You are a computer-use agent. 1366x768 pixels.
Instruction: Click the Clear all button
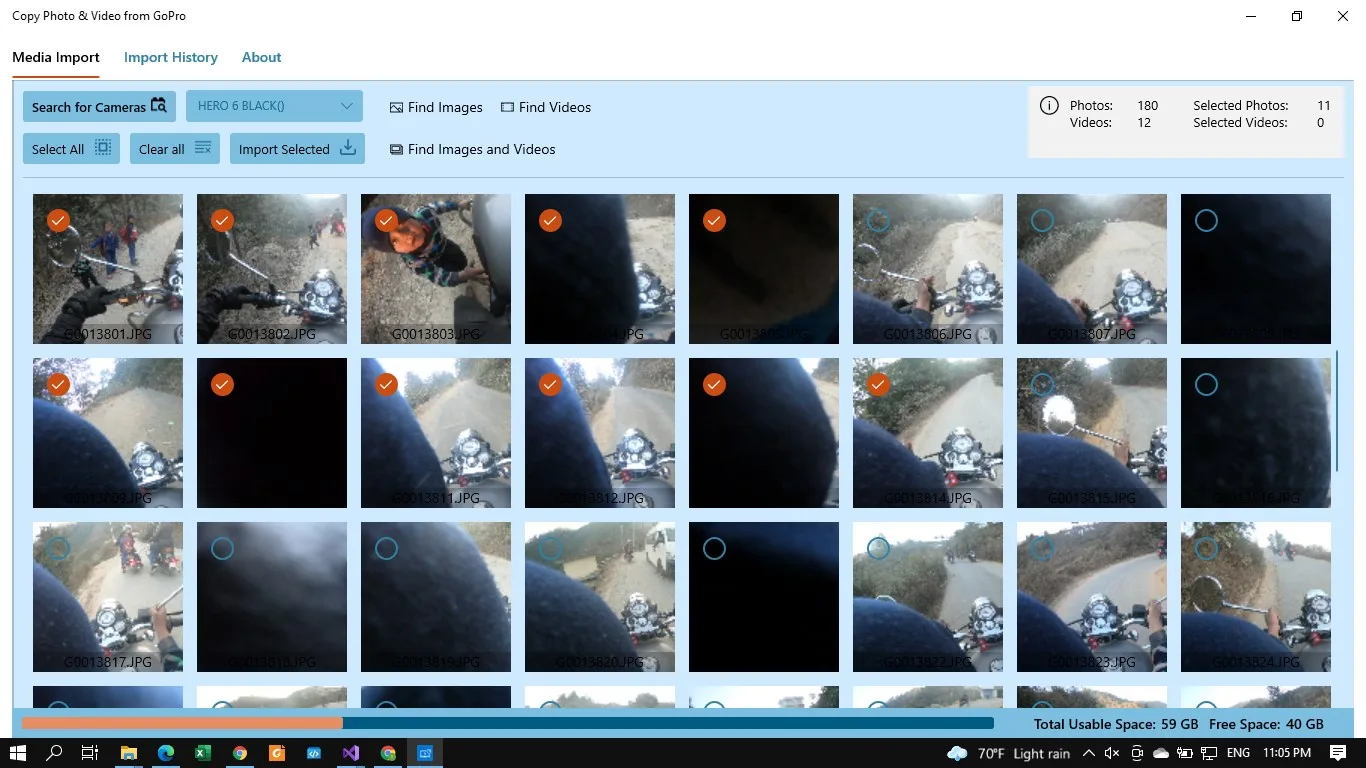click(x=175, y=149)
